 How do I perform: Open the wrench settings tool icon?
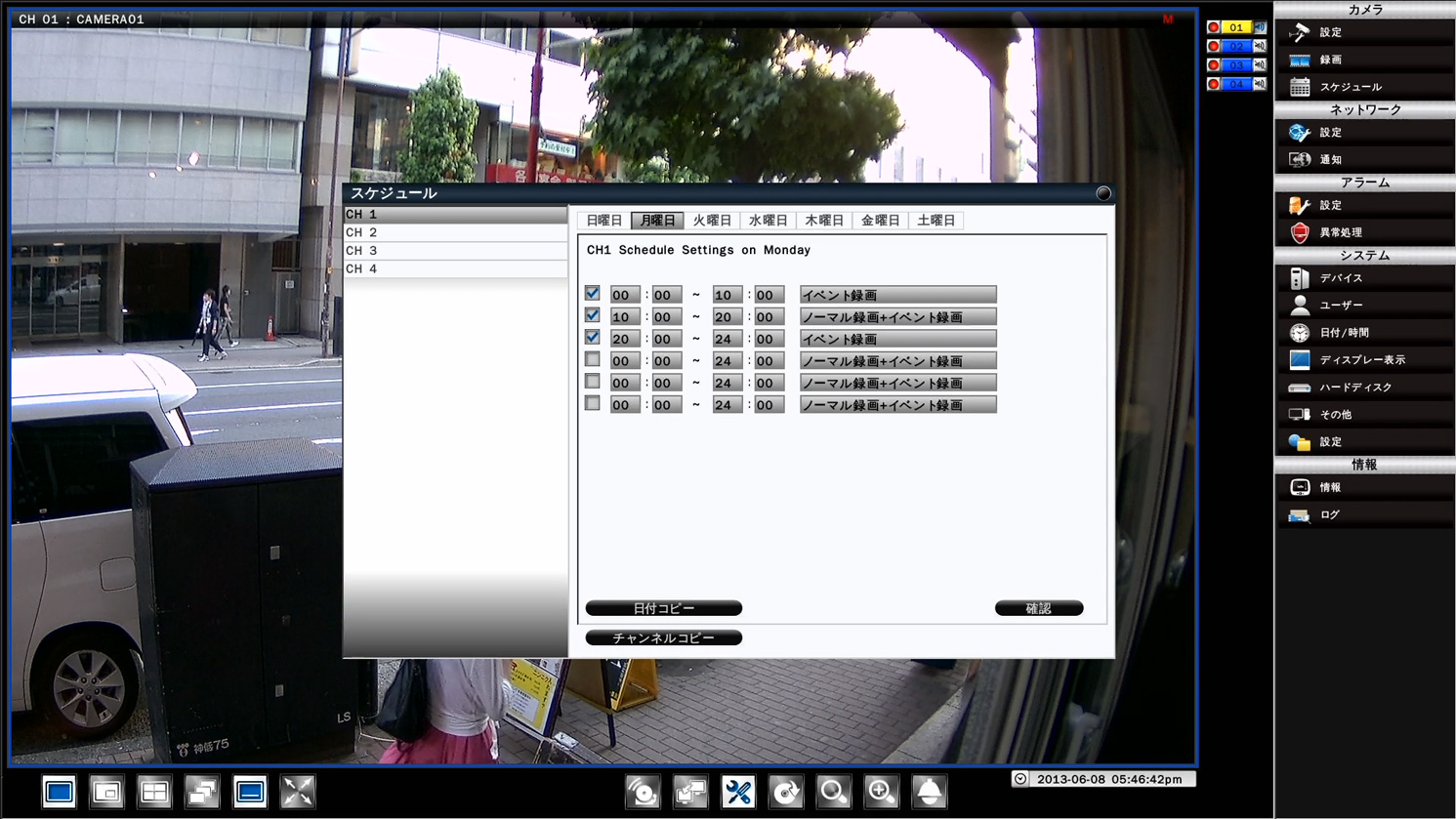pyautogui.click(x=738, y=792)
